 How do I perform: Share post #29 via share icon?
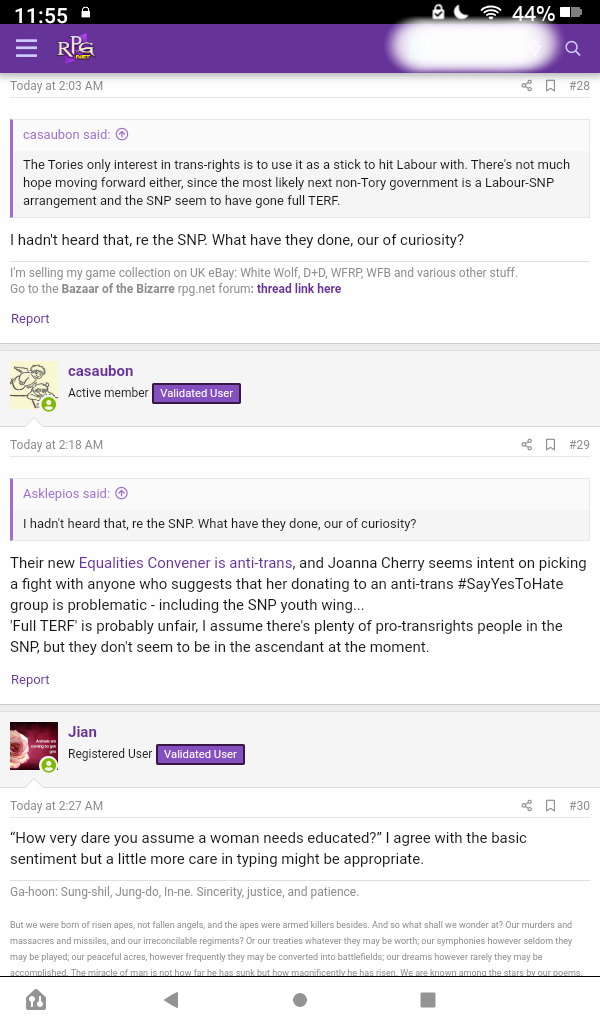[526, 445]
